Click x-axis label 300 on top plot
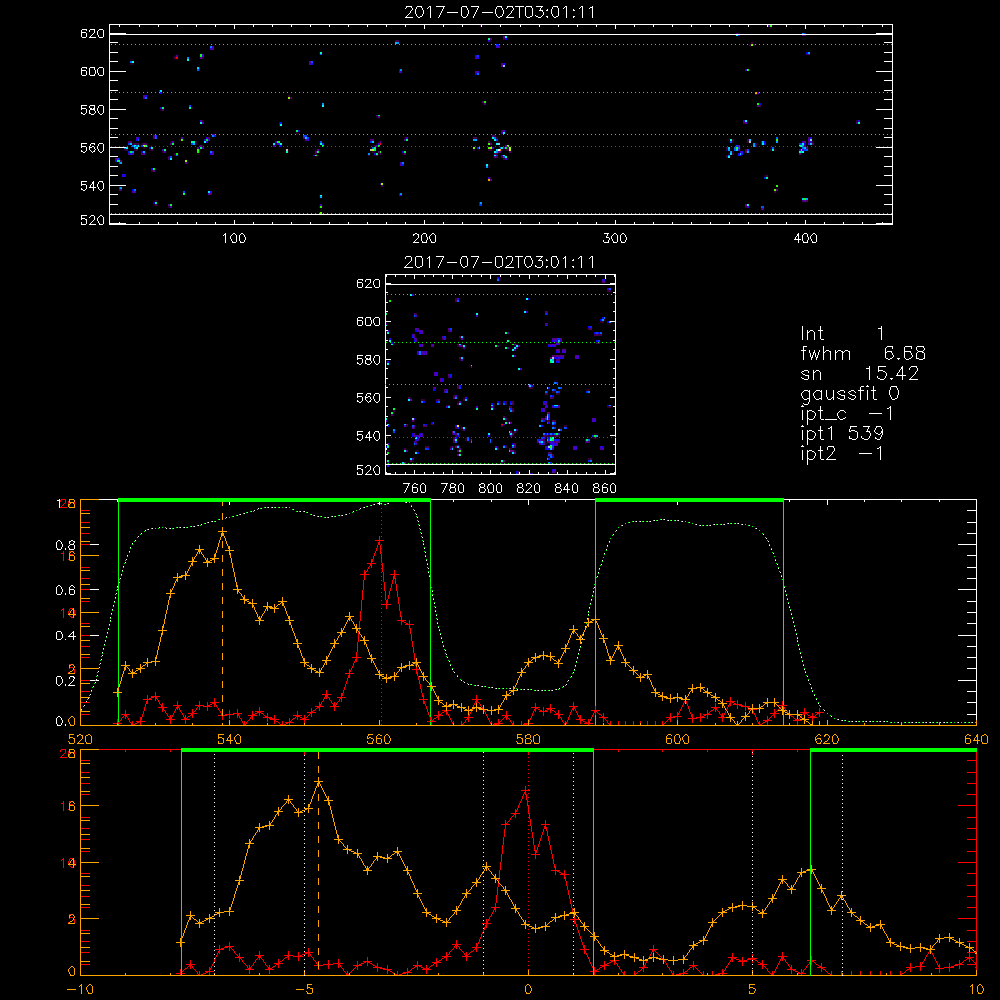The height and width of the screenshot is (1000, 1000). [615, 239]
